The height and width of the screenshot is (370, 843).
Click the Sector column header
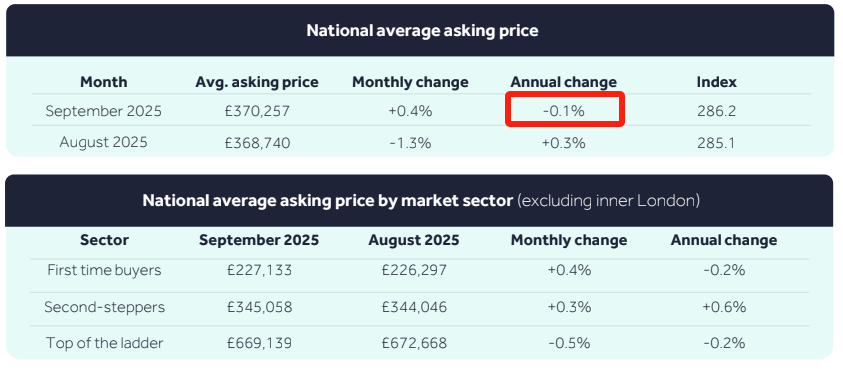104,240
